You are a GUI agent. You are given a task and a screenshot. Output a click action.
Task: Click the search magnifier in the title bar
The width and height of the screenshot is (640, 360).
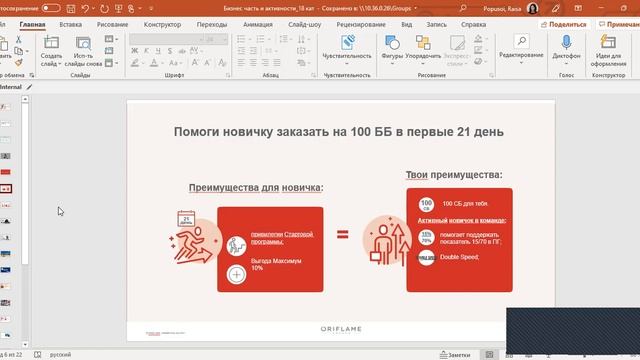click(462, 8)
